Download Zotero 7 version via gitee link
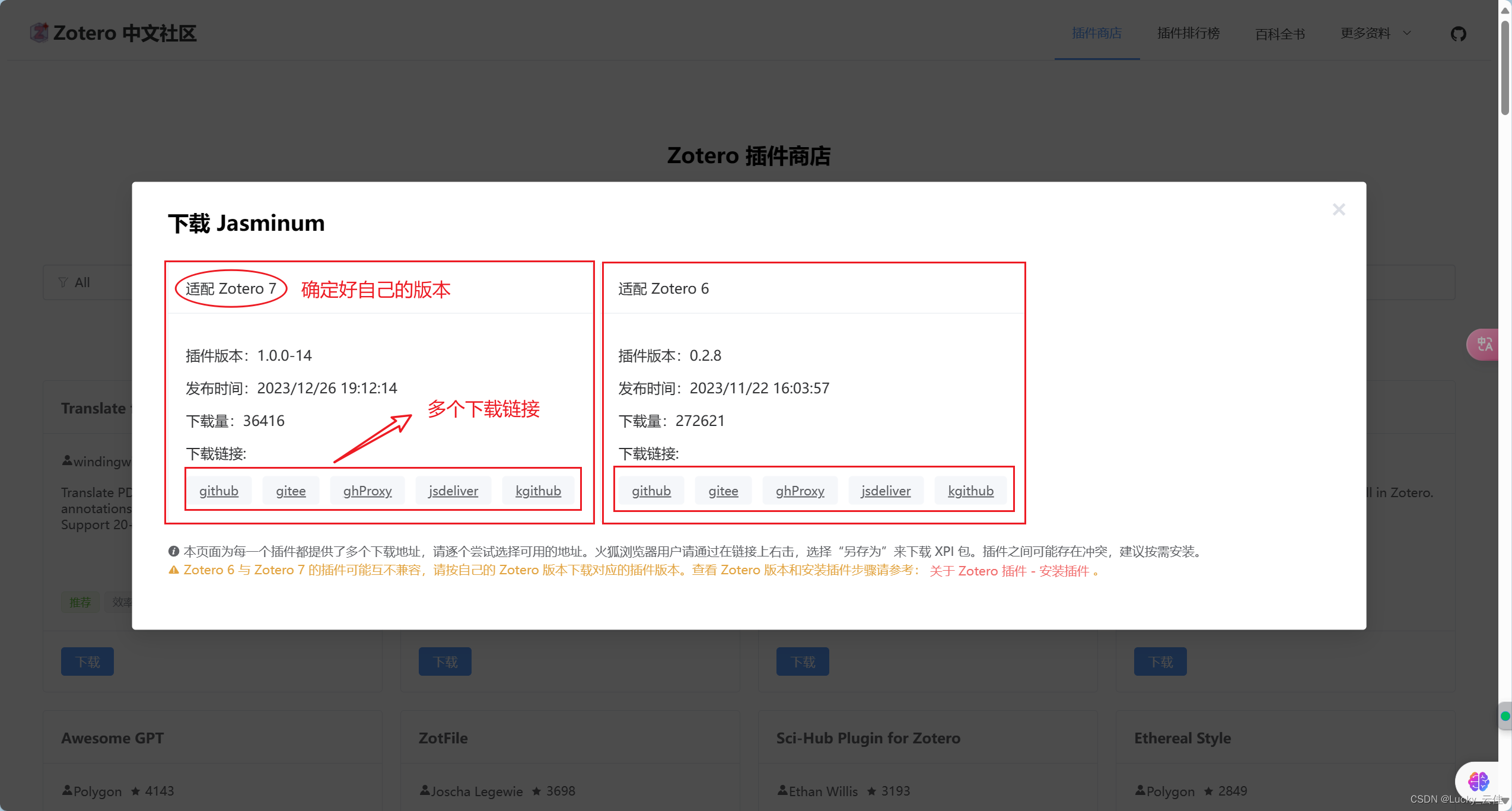This screenshot has width=1512, height=811. pos(291,491)
